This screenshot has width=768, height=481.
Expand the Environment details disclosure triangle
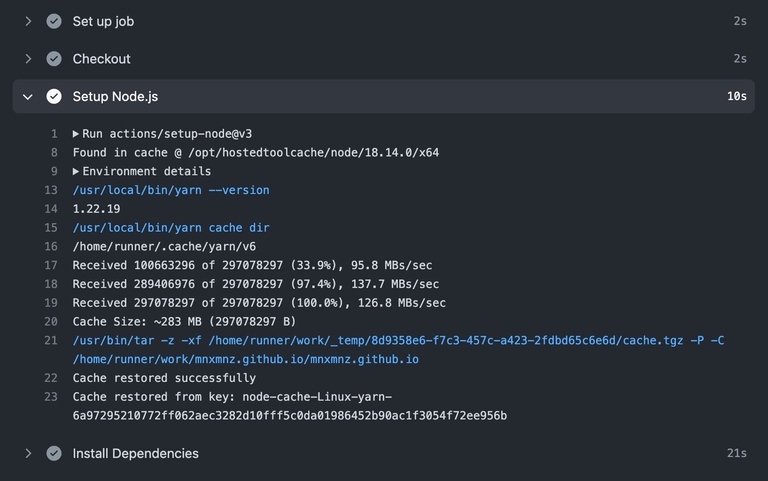pos(77,172)
